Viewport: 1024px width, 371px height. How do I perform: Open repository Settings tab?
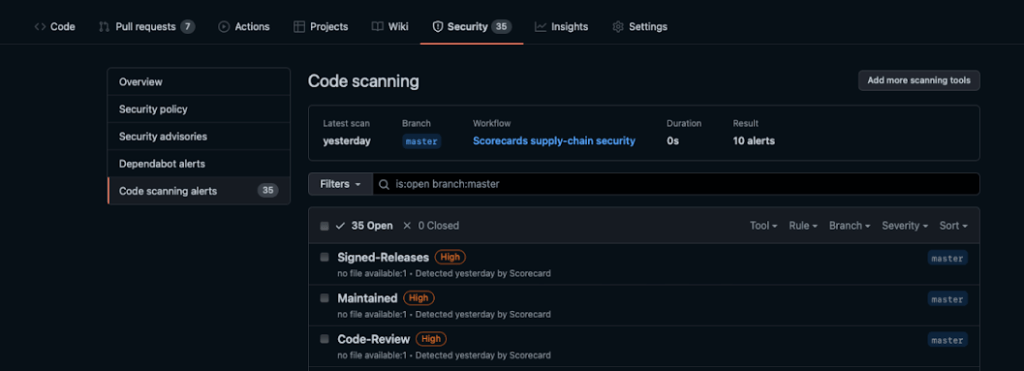click(x=639, y=27)
